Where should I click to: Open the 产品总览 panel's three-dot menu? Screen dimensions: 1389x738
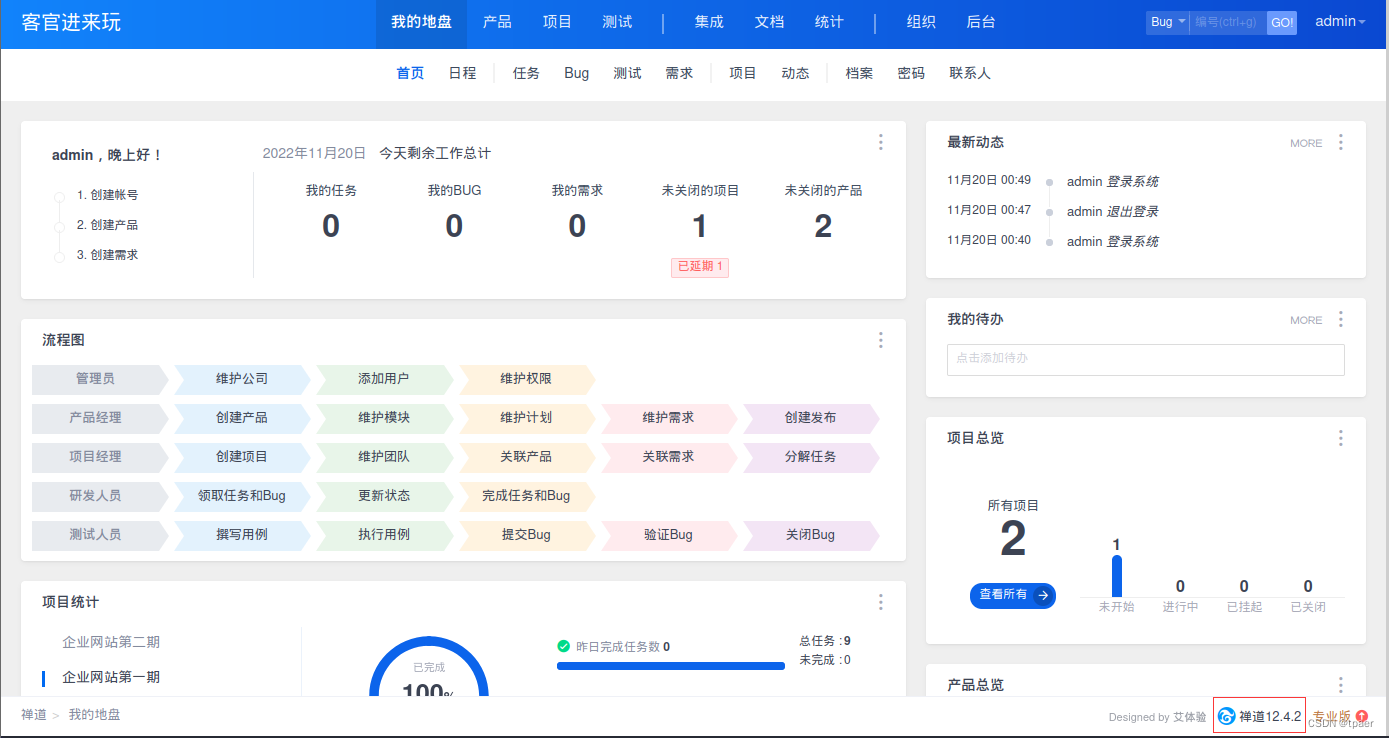pos(1341,685)
